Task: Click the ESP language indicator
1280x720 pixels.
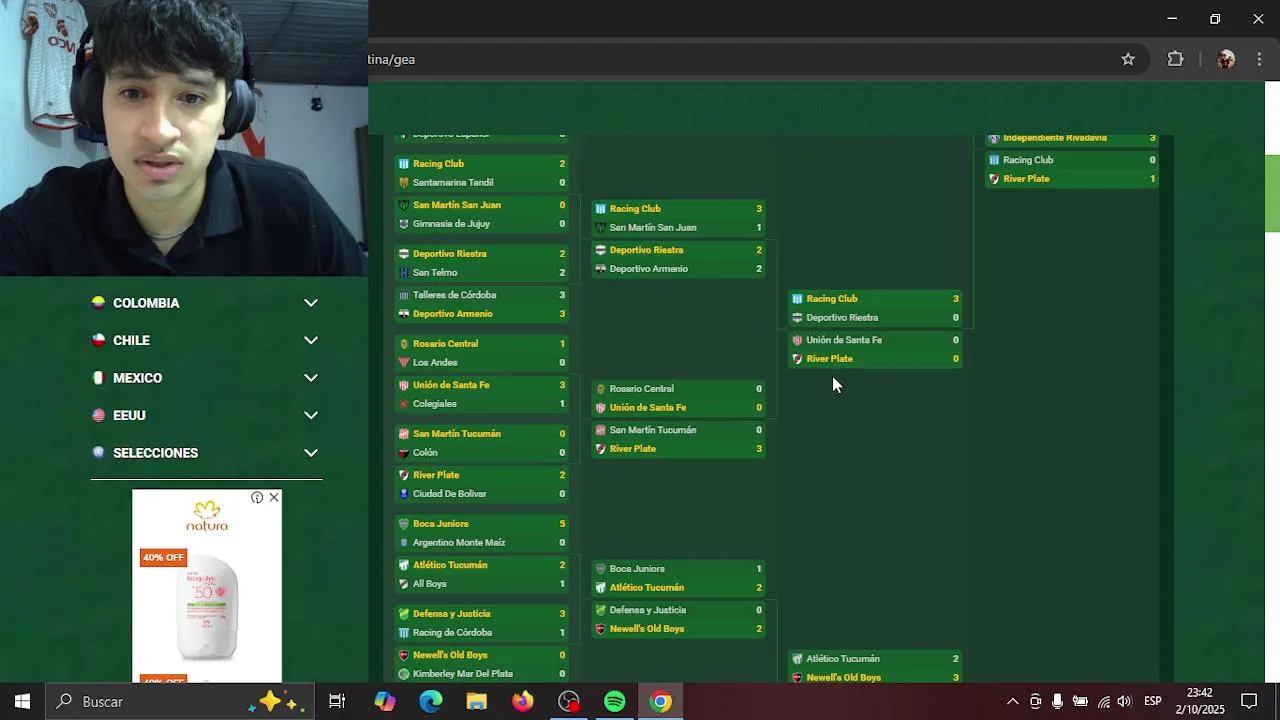Action: coord(1153,702)
